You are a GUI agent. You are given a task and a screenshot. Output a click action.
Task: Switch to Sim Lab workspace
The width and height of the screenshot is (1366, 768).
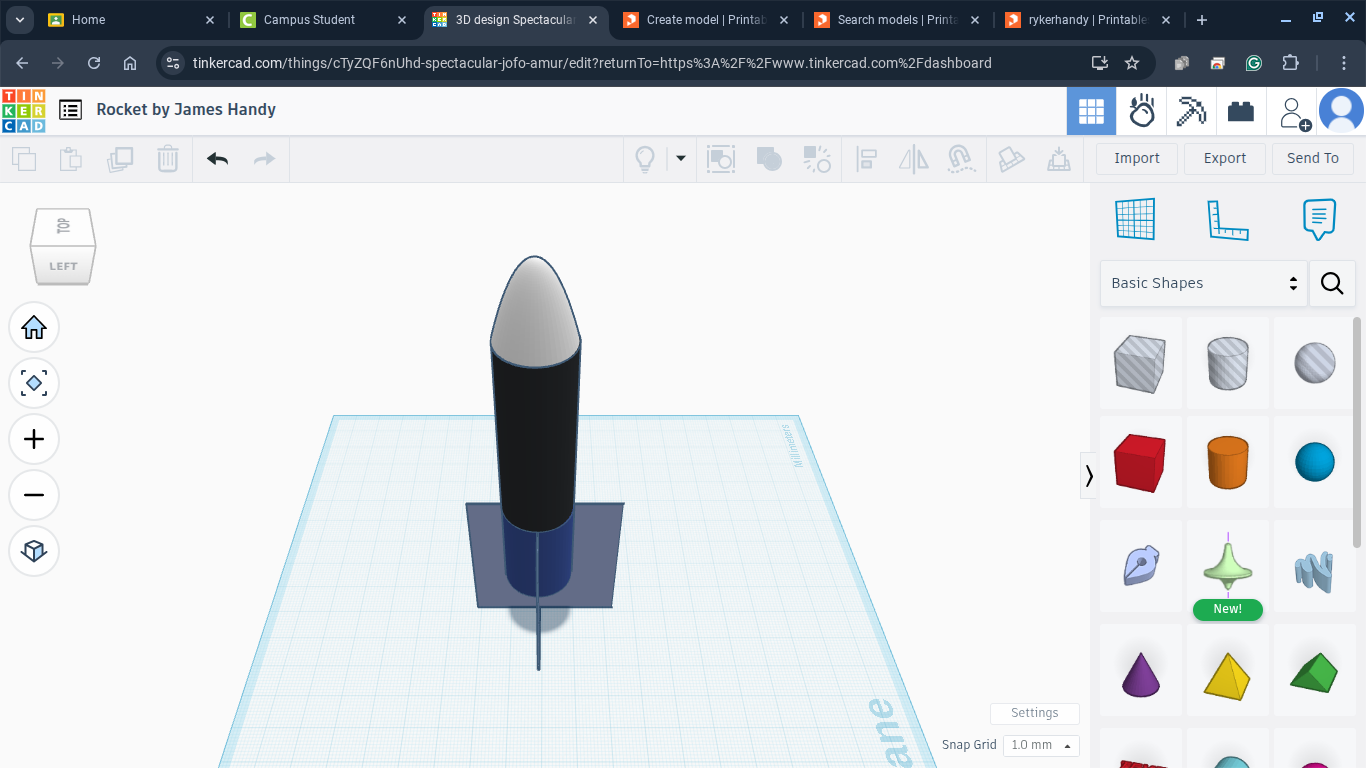tap(1142, 110)
